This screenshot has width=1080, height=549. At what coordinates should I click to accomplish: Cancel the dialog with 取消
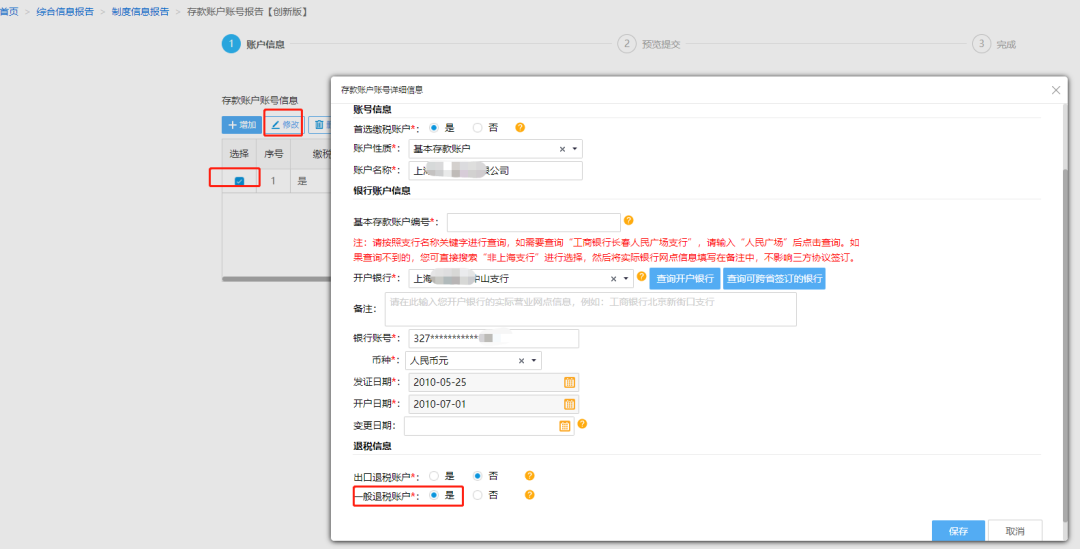1015,531
